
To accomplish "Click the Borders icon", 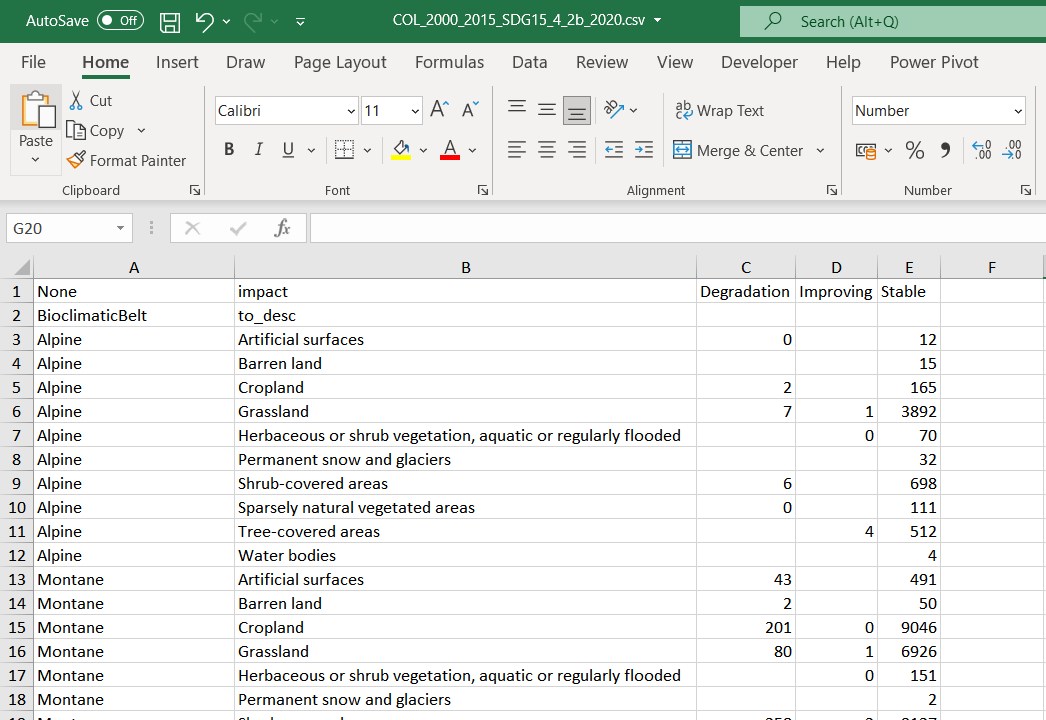I will [x=344, y=149].
